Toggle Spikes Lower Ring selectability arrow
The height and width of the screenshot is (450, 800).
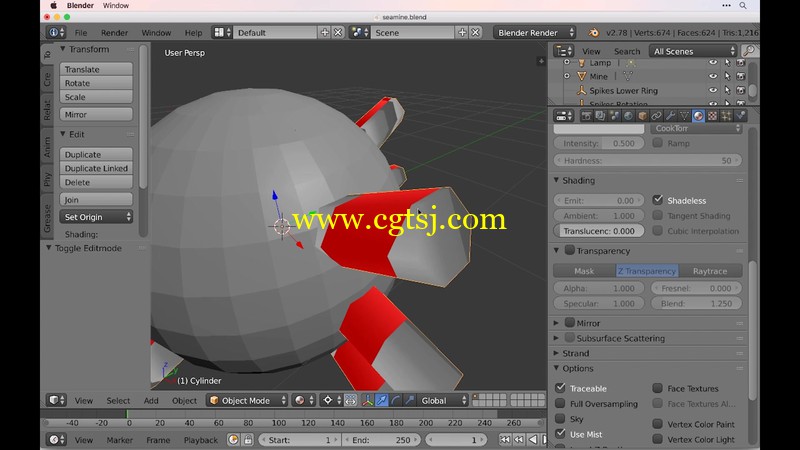[727, 90]
